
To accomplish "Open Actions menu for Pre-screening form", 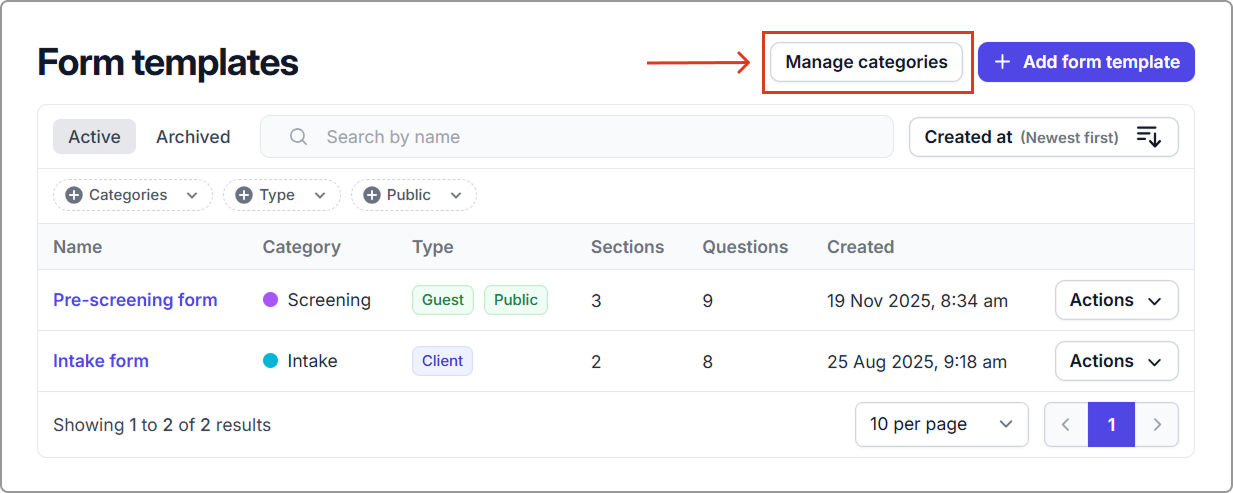I will 1116,300.
